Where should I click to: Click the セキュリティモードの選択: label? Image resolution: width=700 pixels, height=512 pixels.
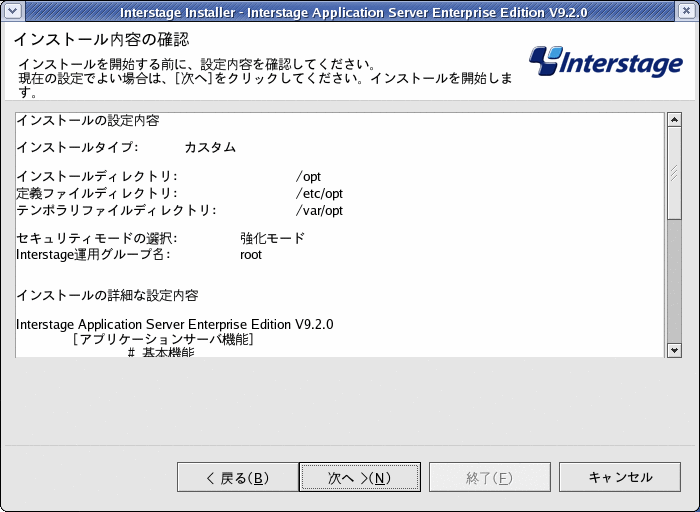(x=97, y=238)
